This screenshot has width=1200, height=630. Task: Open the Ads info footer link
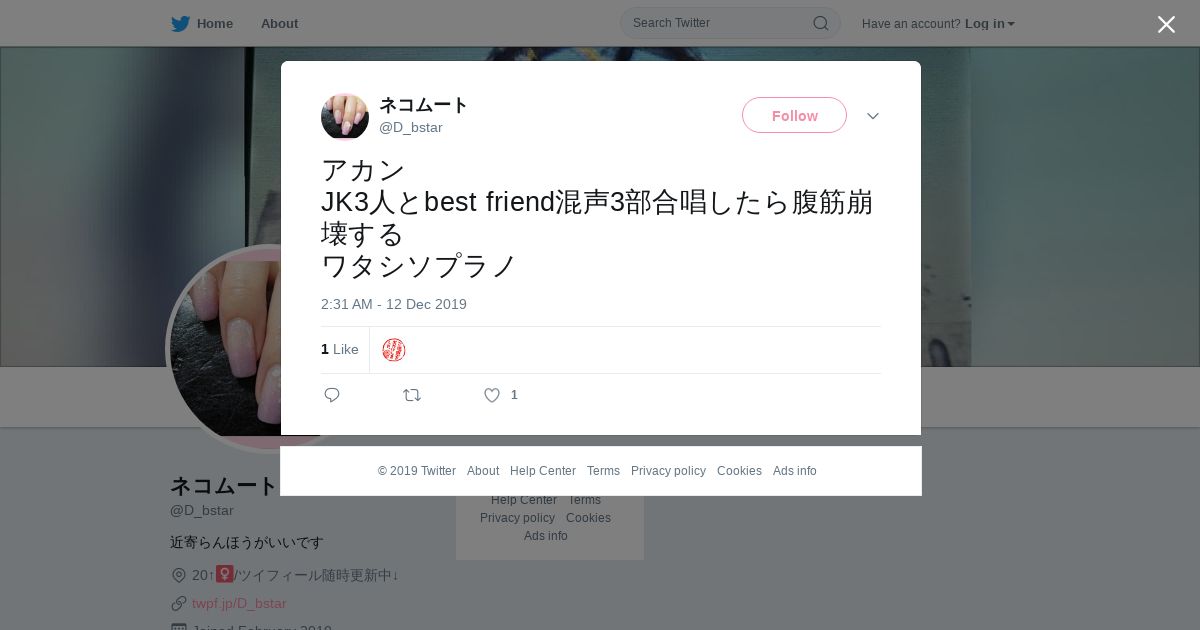point(795,471)
